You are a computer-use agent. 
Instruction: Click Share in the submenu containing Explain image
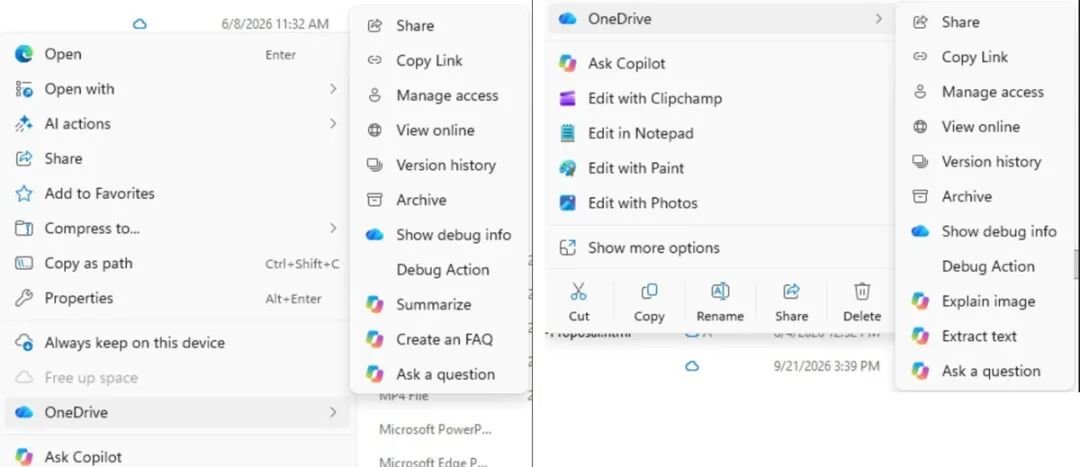(x=985, y=22)
